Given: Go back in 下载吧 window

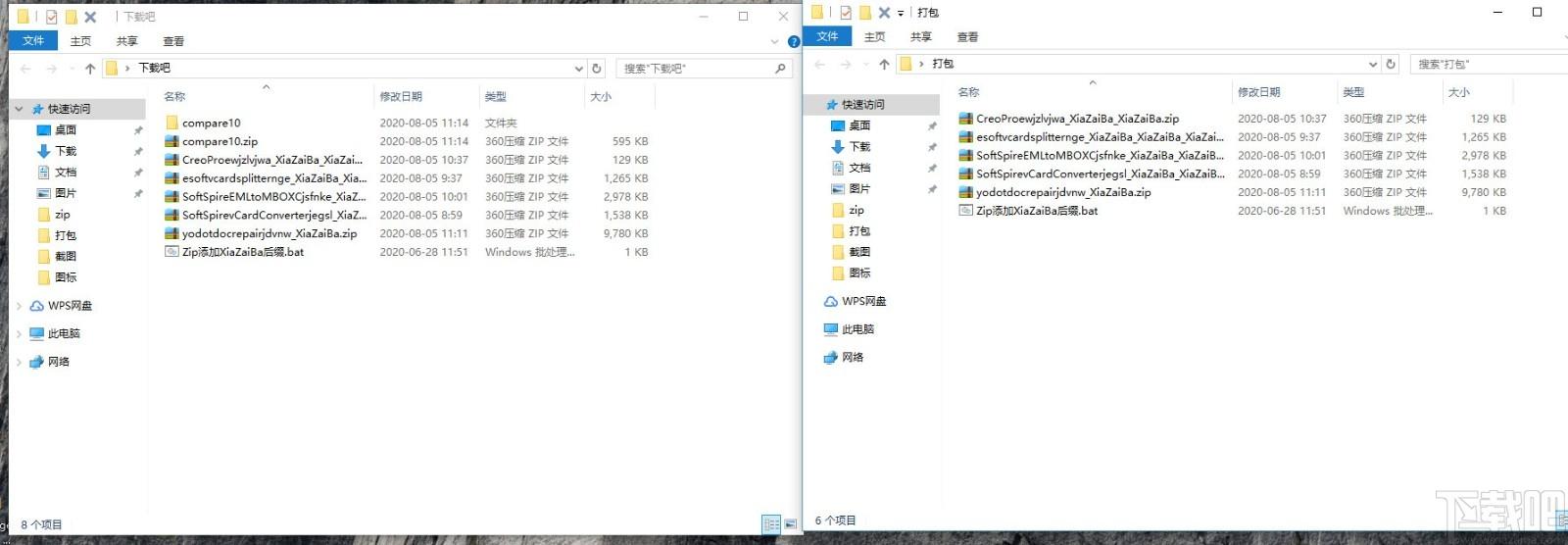Looking at the screenshot, I should point(25,69).
